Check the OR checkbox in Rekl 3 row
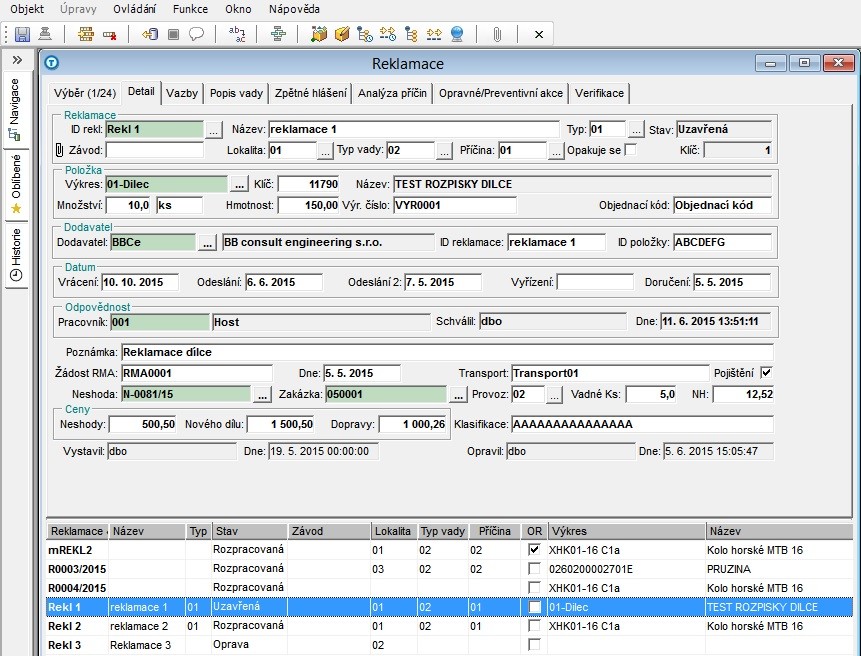This screenshot has width=861, height=656. click(x=534, y=644)
